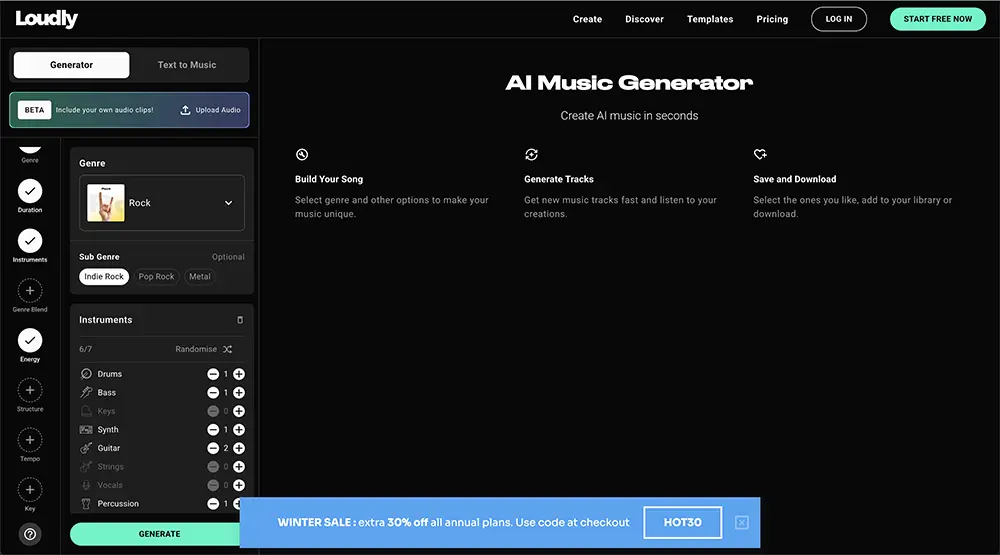Open the Create menu in header

coord(587,19)
